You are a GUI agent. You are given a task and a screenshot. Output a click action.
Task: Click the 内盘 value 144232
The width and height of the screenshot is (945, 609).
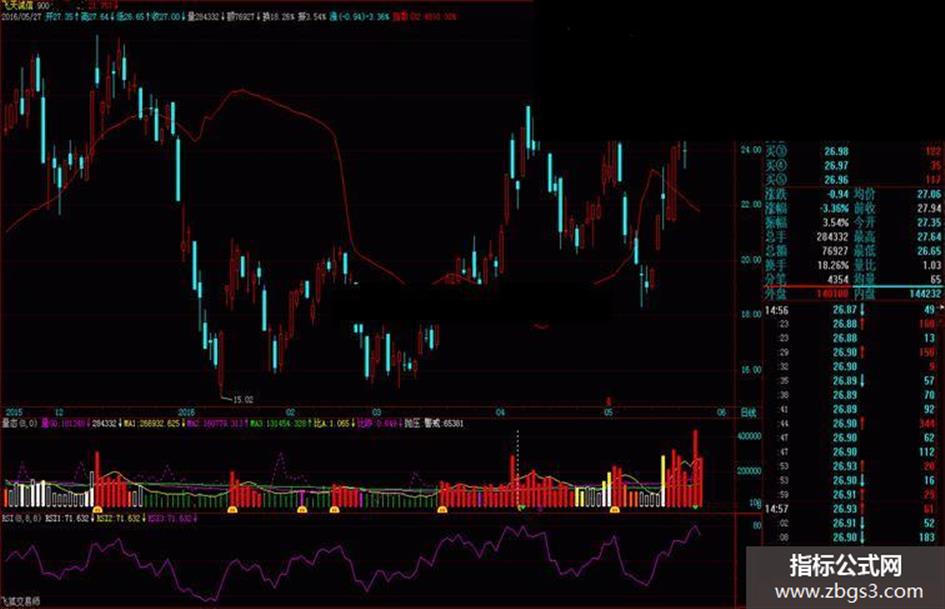pos(925,294)
